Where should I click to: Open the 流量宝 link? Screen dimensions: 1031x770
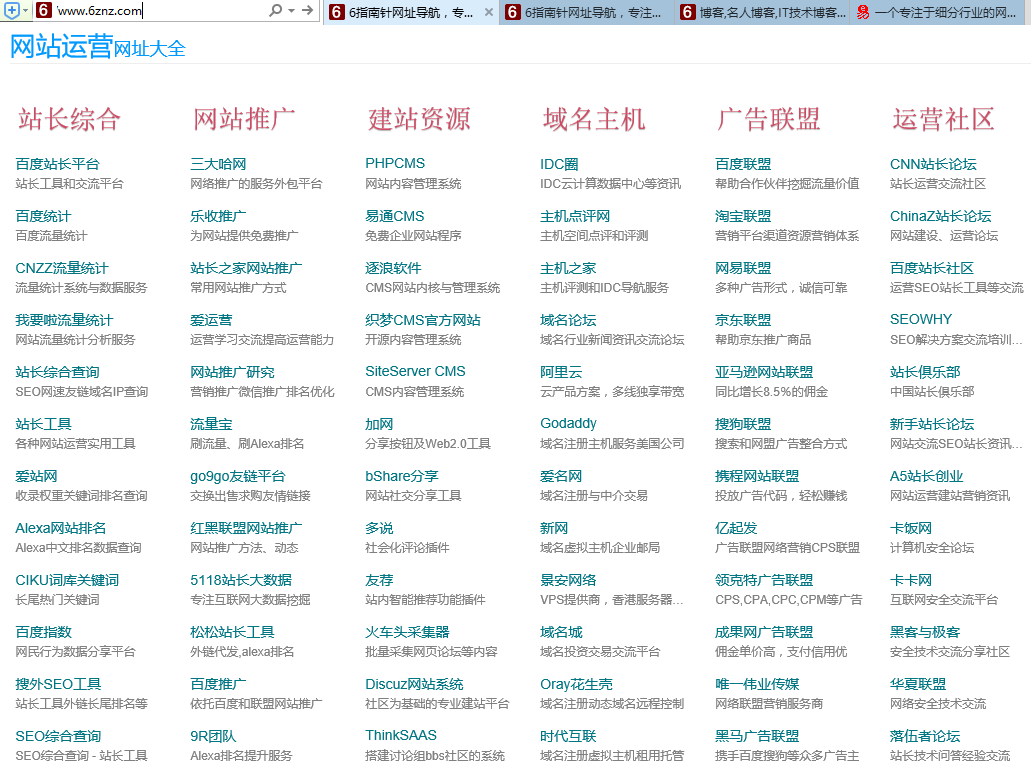pyautogui.click(x=211, y=423)
